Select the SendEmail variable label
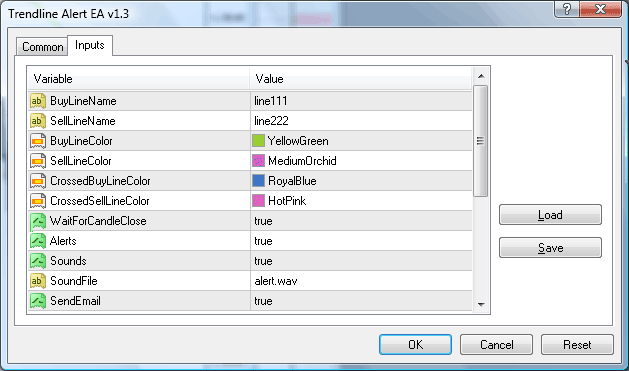Image resolution: width=629 pixels, height=371 pixels. (x=75, y=301)
